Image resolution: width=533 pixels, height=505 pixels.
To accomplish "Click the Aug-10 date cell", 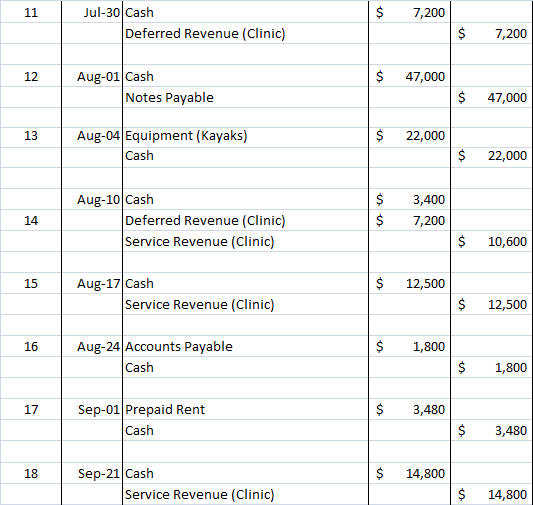I will (92, 199).
